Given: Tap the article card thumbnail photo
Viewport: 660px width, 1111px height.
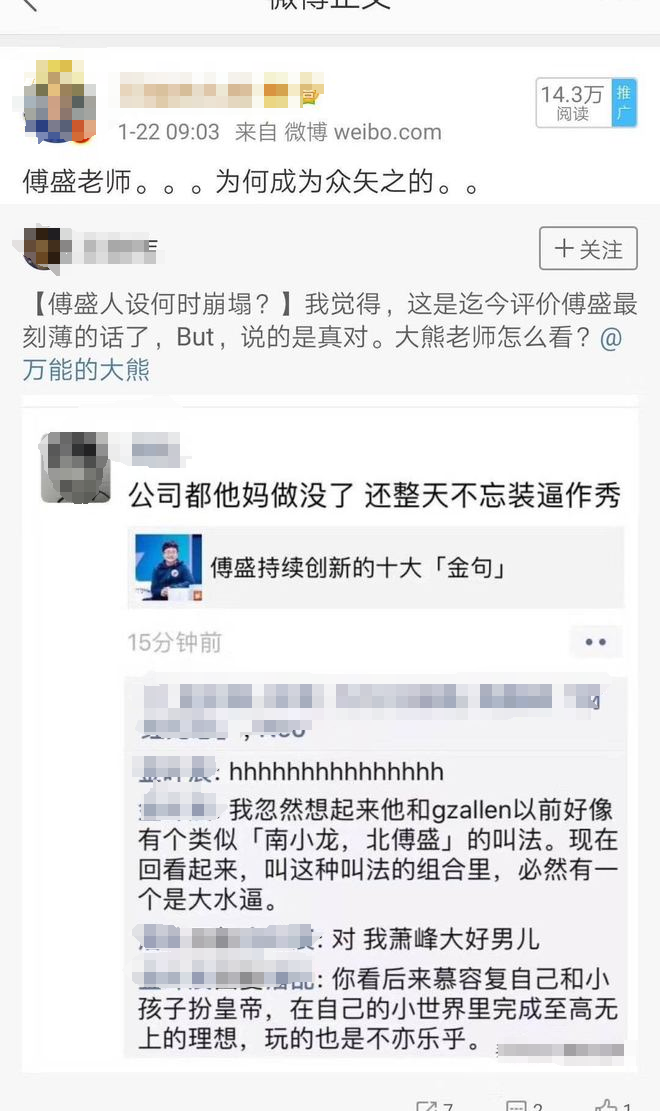Looking at the screenshot, I should click(x=169, y=568).
